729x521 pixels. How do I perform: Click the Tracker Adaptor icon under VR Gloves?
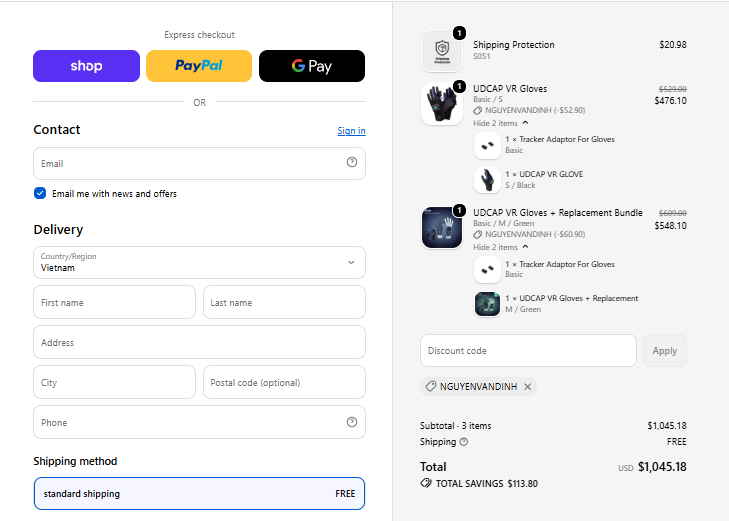tap(487, 145)
